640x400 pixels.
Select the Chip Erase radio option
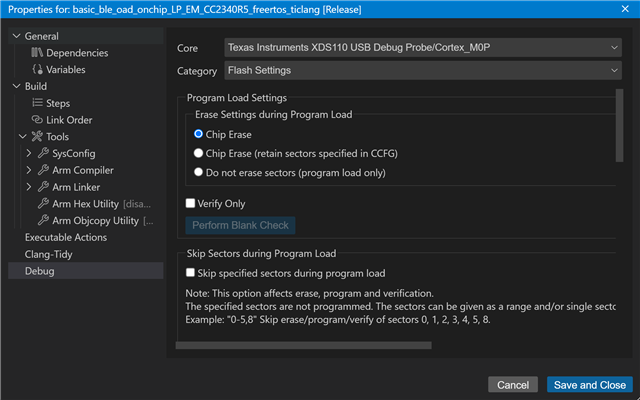tap(198, 134)
